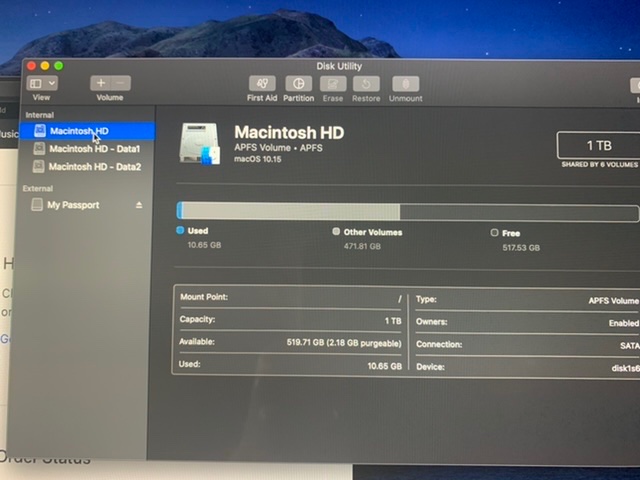Click the My Passport drive icon
Screen dimensions: 640x480
pos(37,204)
